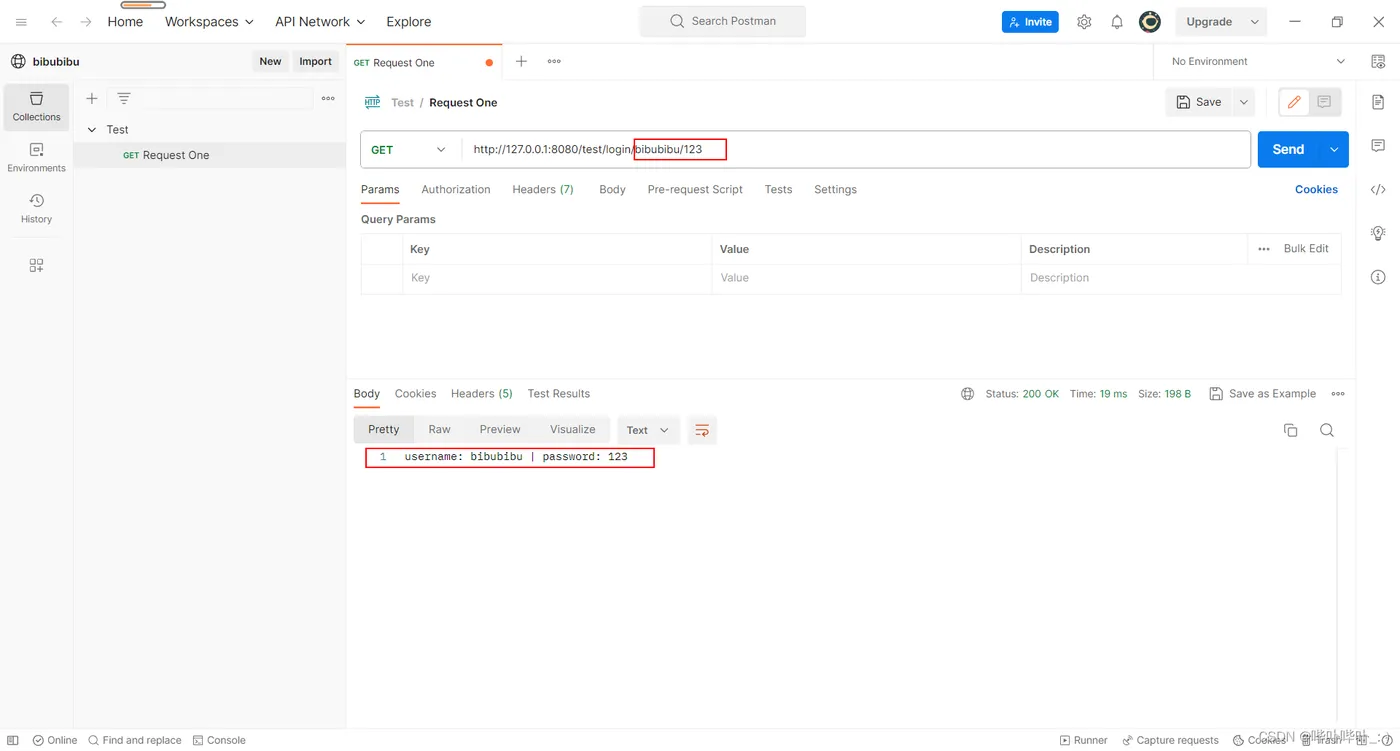This screenshot has height=751, width=1400.
Task: Copy the response body
Action: click(x=1291, y=430)
